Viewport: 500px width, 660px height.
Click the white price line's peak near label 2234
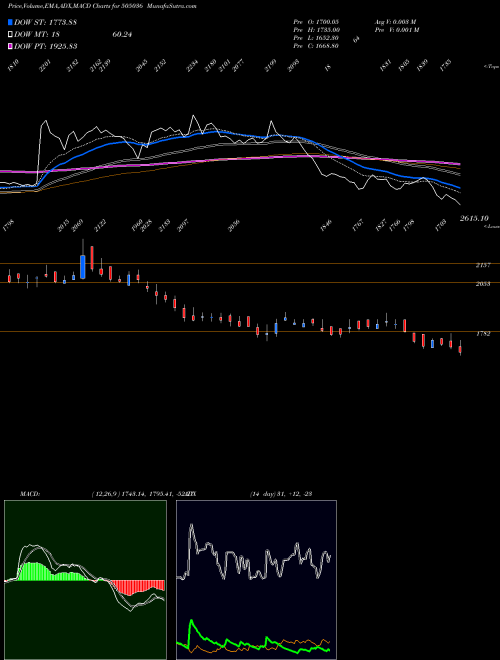(x=193, y=115)
